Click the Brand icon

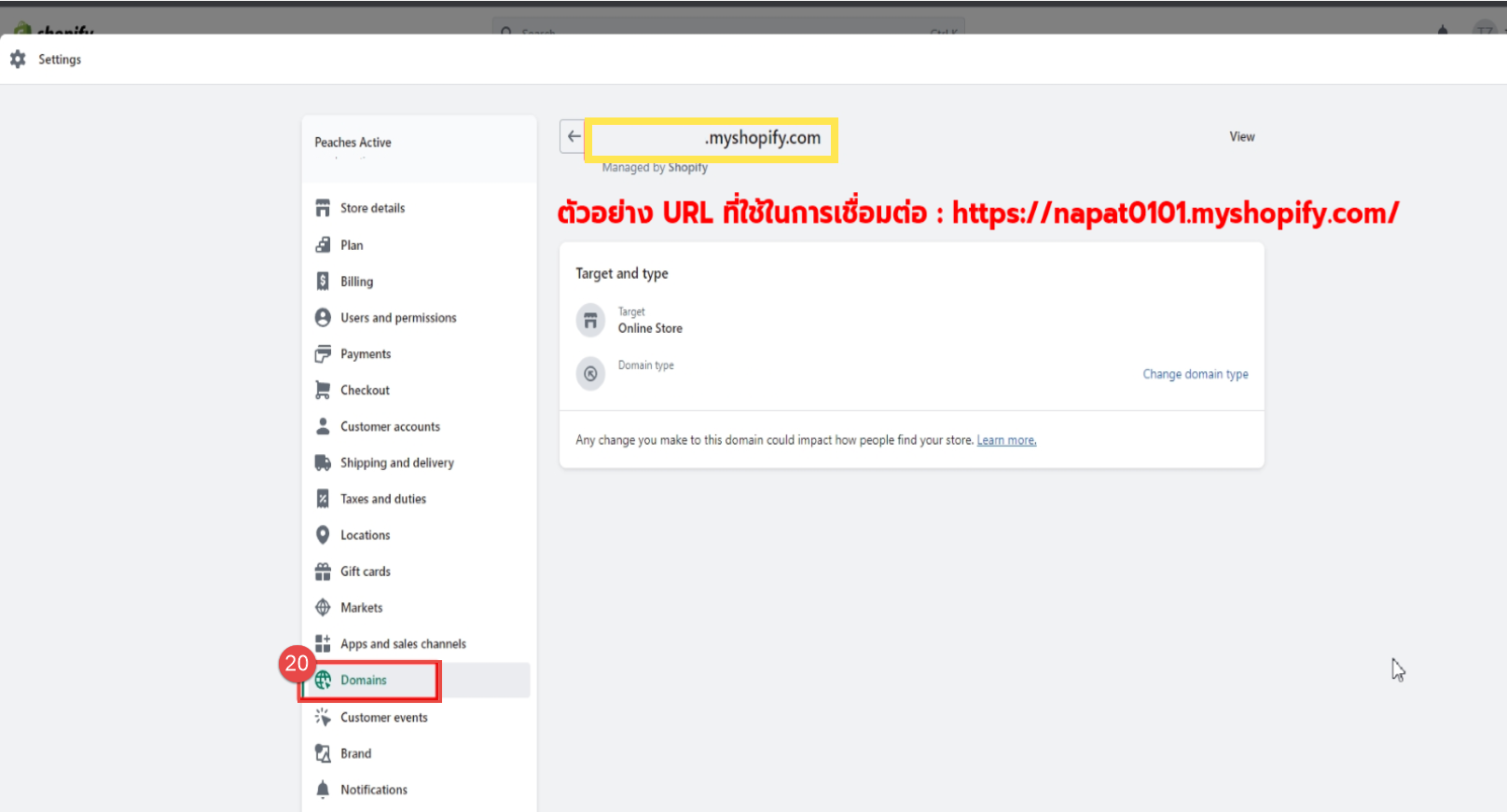pyautogui.click(x=323, y=753)
